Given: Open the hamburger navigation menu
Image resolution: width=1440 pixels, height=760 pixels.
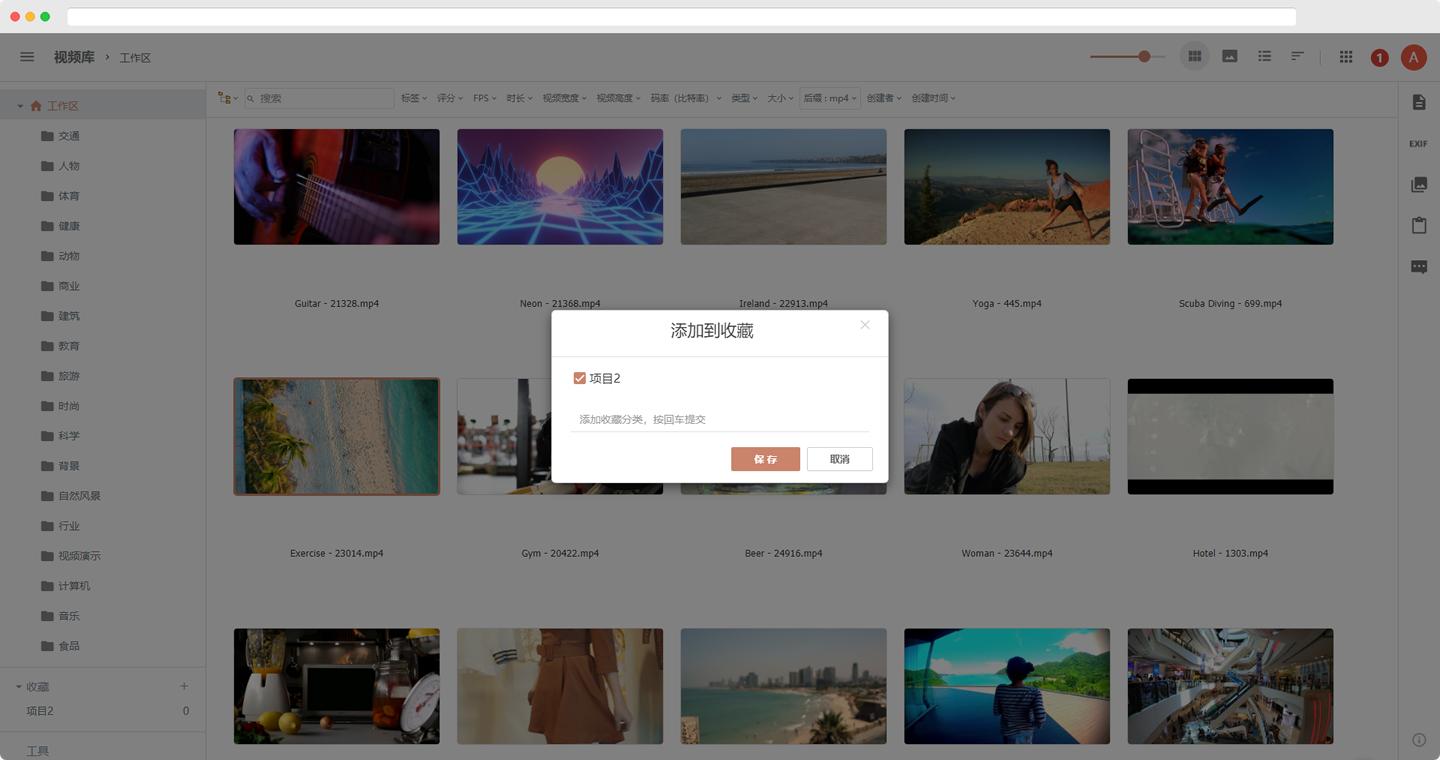Looking at the screenshot, I should coord(27,57).
